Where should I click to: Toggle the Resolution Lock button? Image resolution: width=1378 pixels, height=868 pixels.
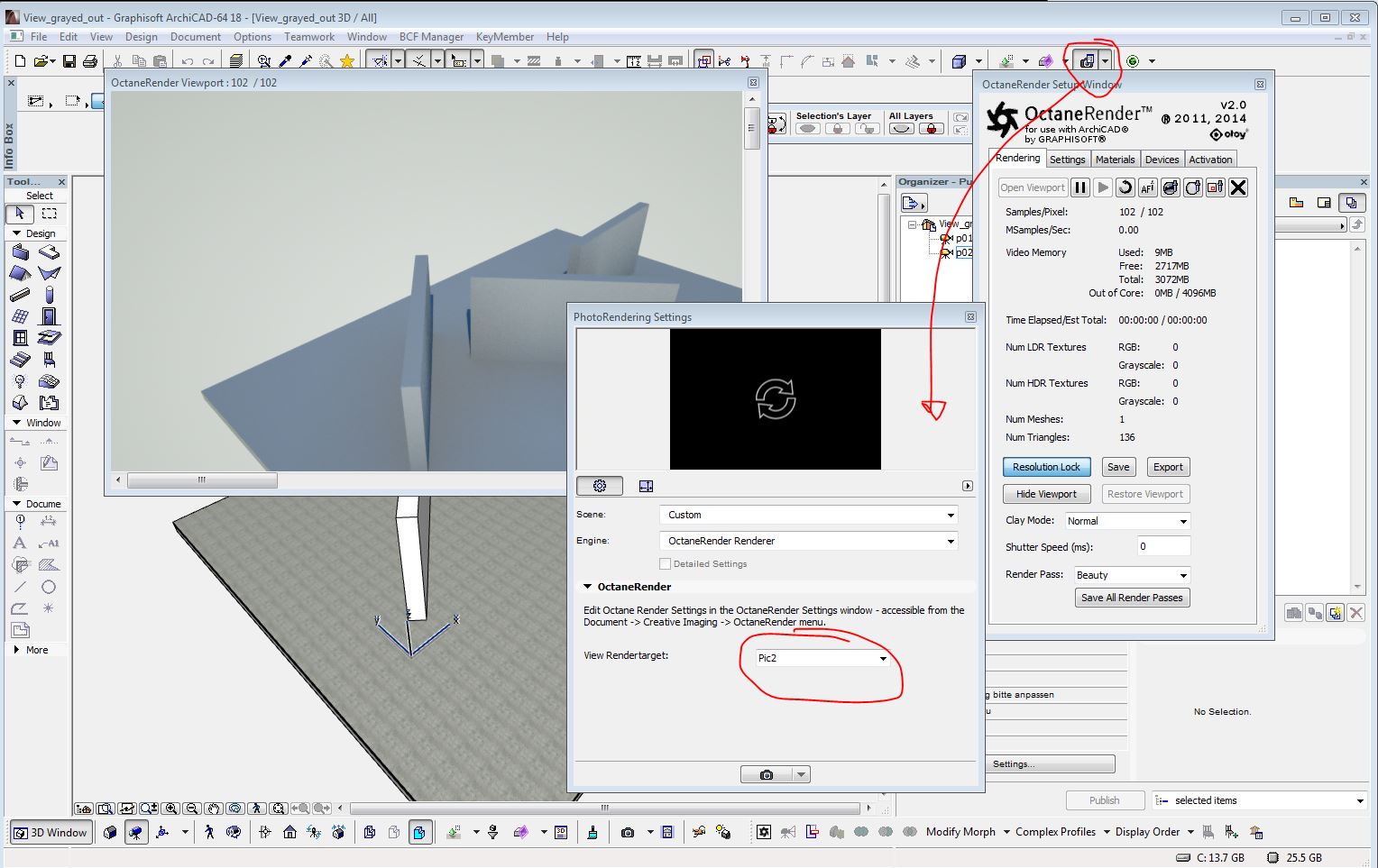tap(1046, 467)
